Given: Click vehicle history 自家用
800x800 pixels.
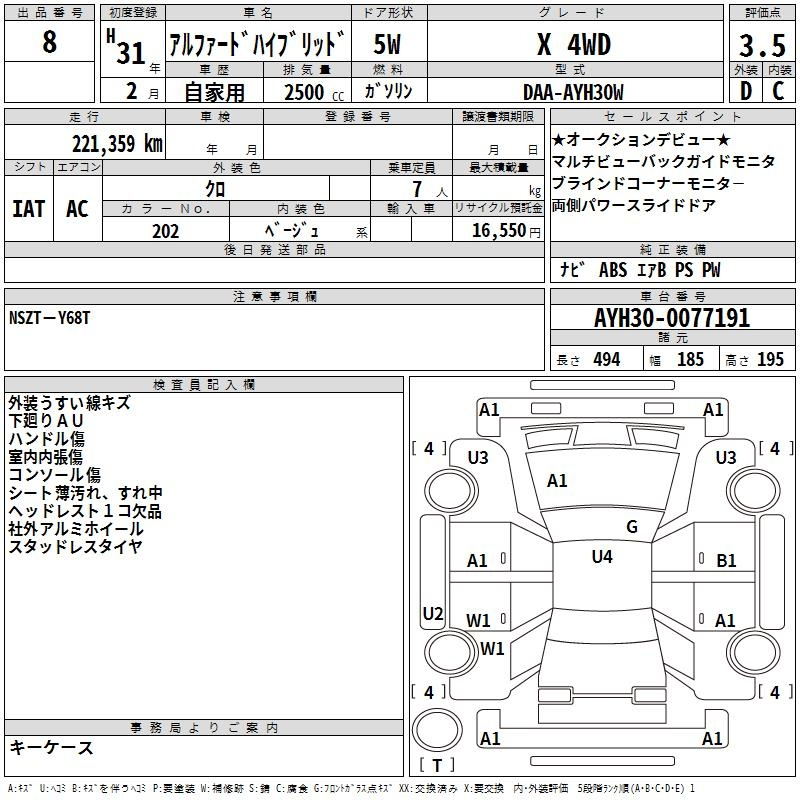Looking at the screenshot, I should coord(214,92).
